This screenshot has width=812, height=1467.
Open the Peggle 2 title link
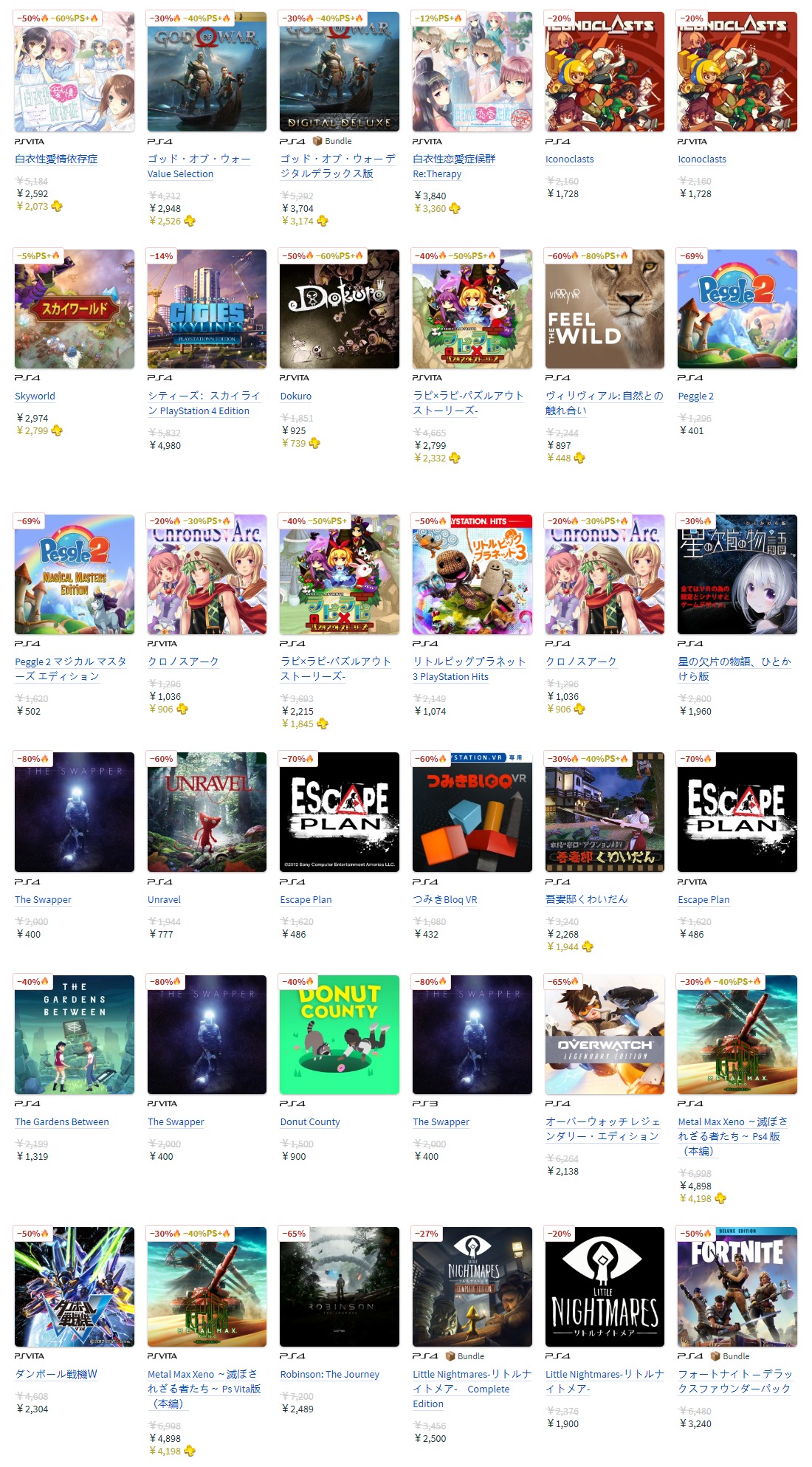coord(695,396)
